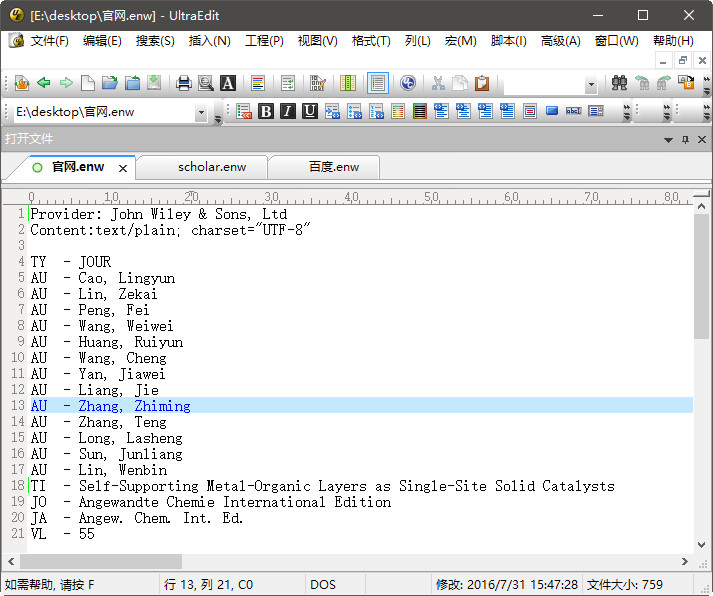Click the file path input E:\desktop\官网.enw
713x596 pixels.
105,112
